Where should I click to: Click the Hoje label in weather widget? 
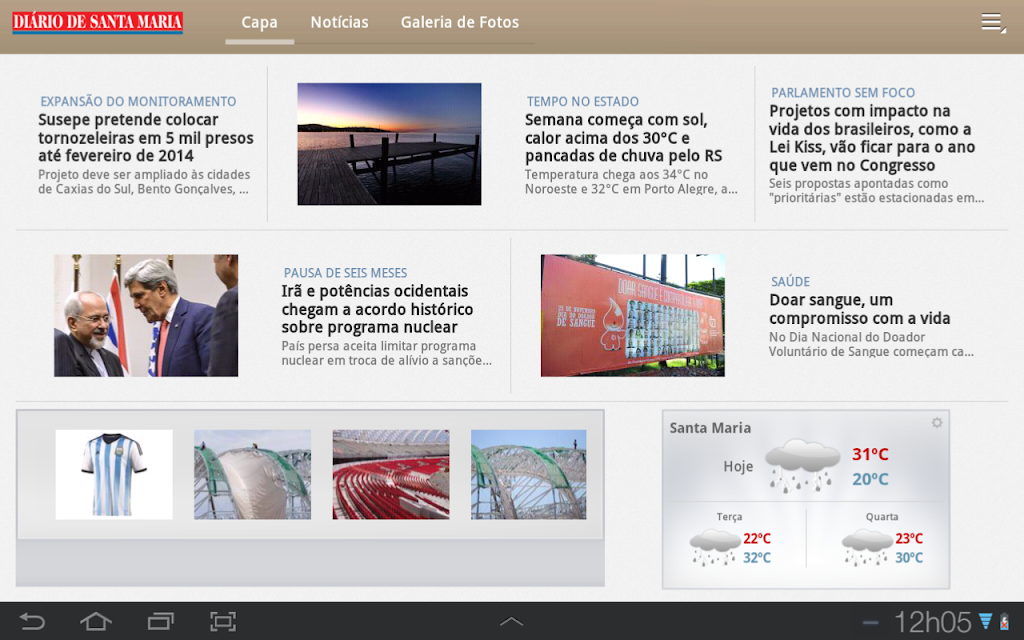pos(738,466)
